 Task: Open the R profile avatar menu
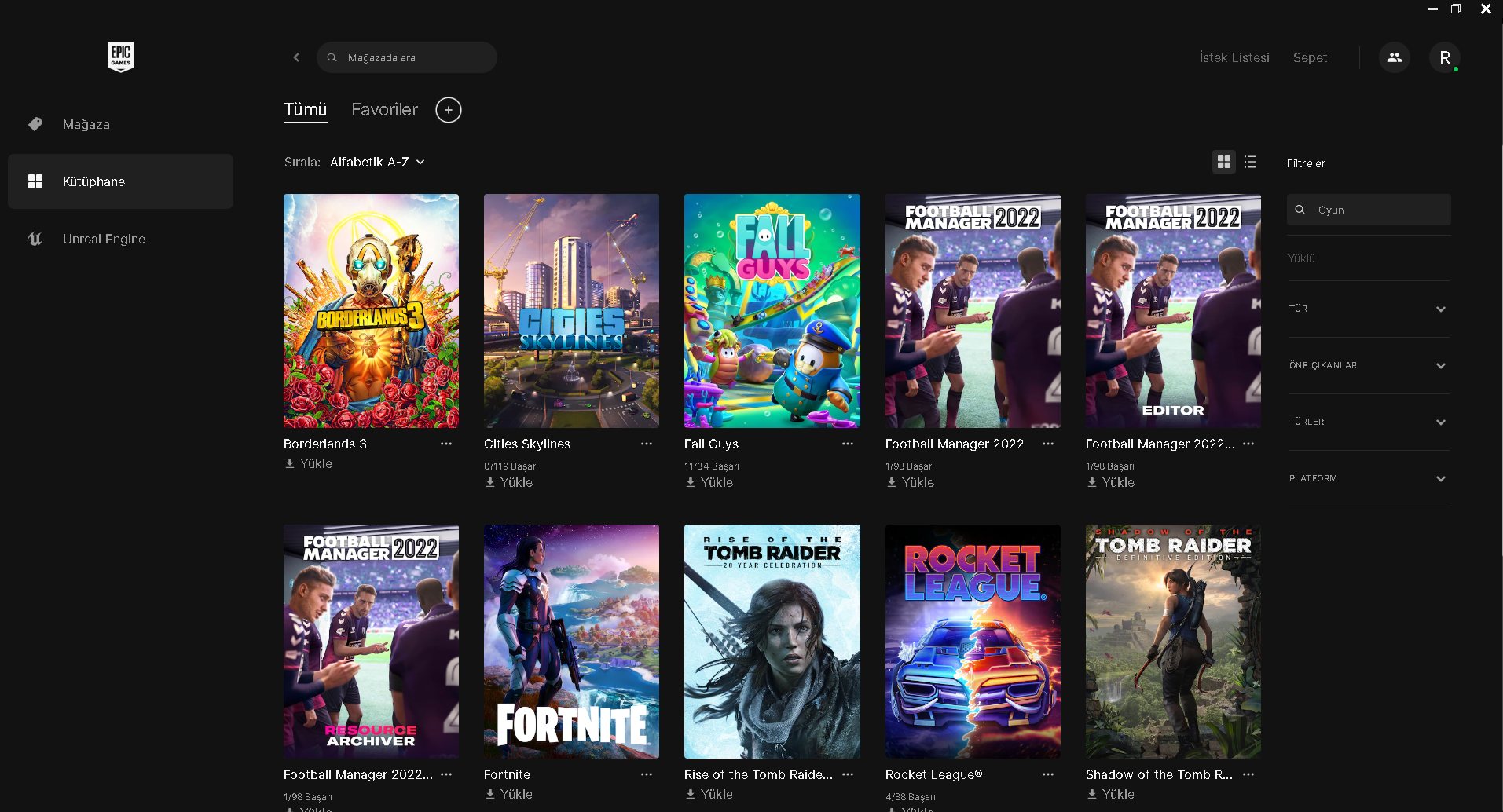click(1445, 57)
